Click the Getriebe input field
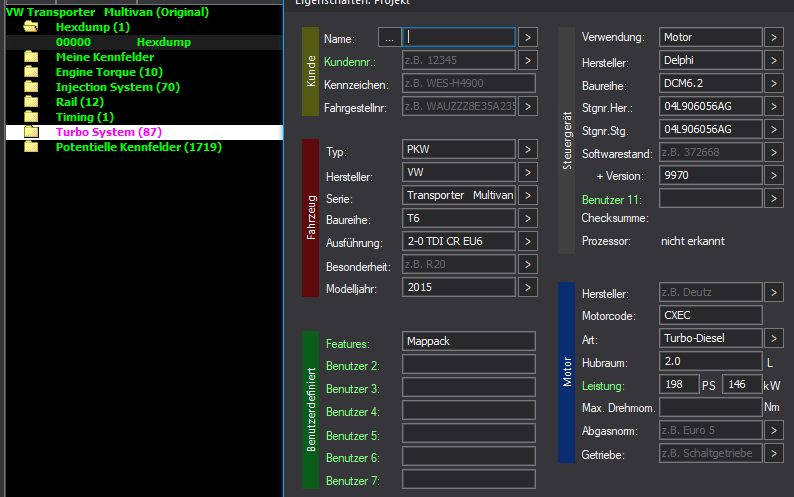 coord(711,453)
